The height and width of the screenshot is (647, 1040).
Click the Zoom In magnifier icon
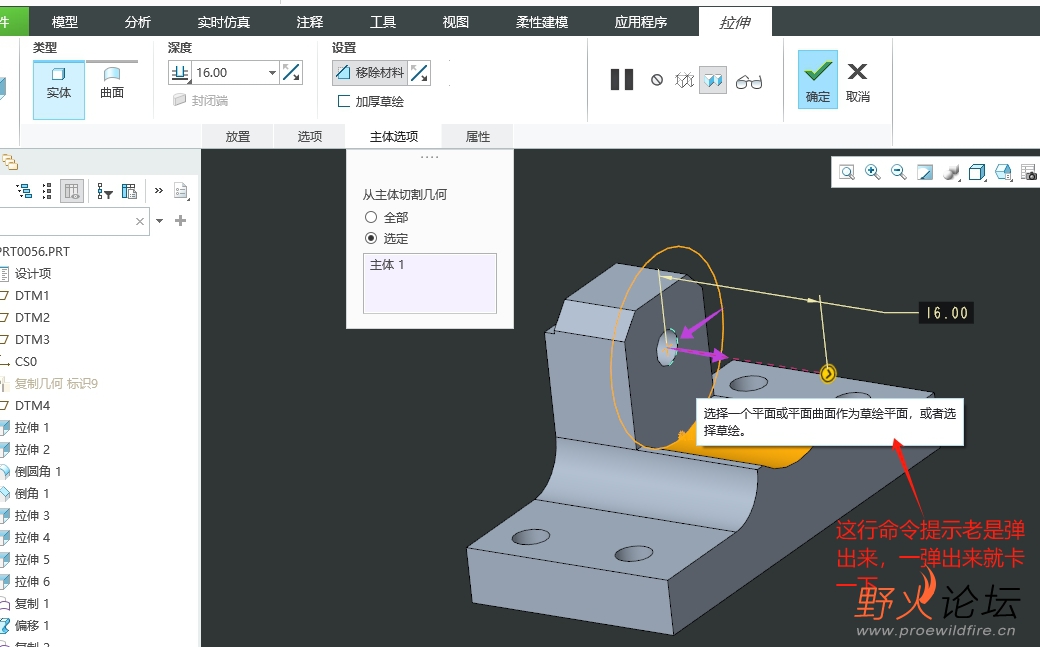(x=873, y=173)
